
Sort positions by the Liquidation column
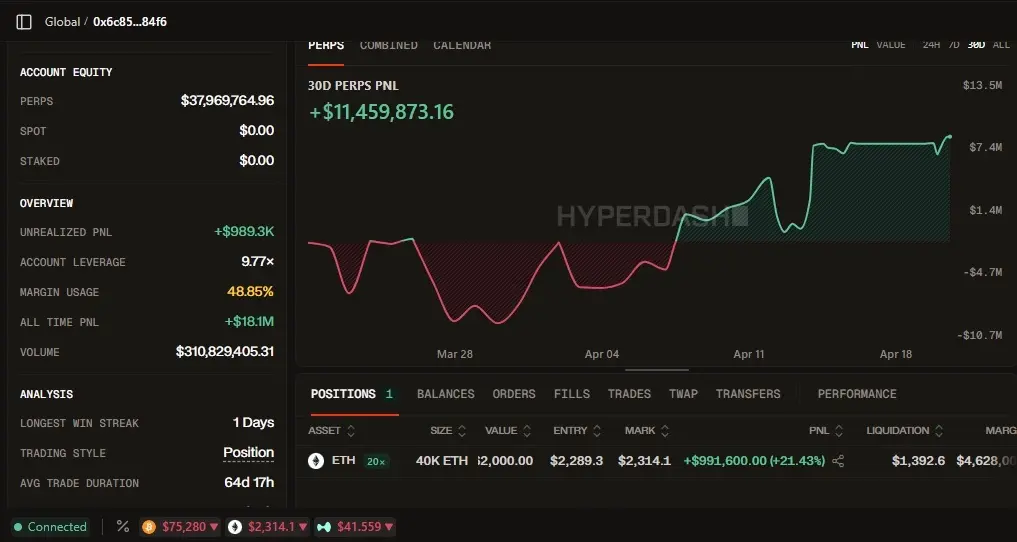click(903, 430)
